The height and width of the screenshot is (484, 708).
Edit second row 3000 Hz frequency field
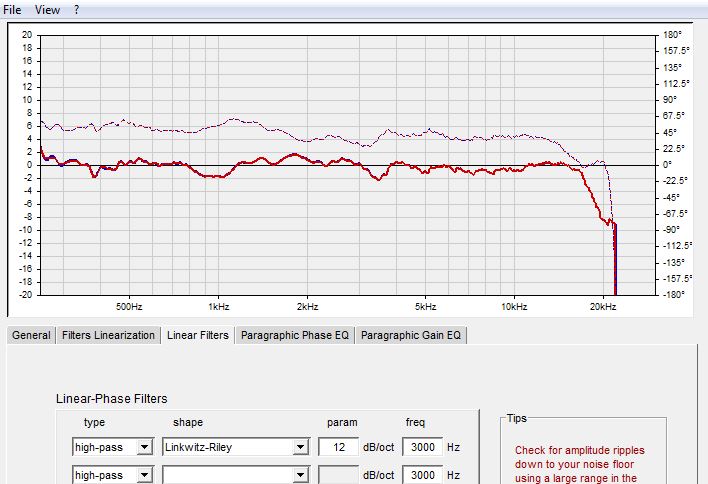[423, 475]
